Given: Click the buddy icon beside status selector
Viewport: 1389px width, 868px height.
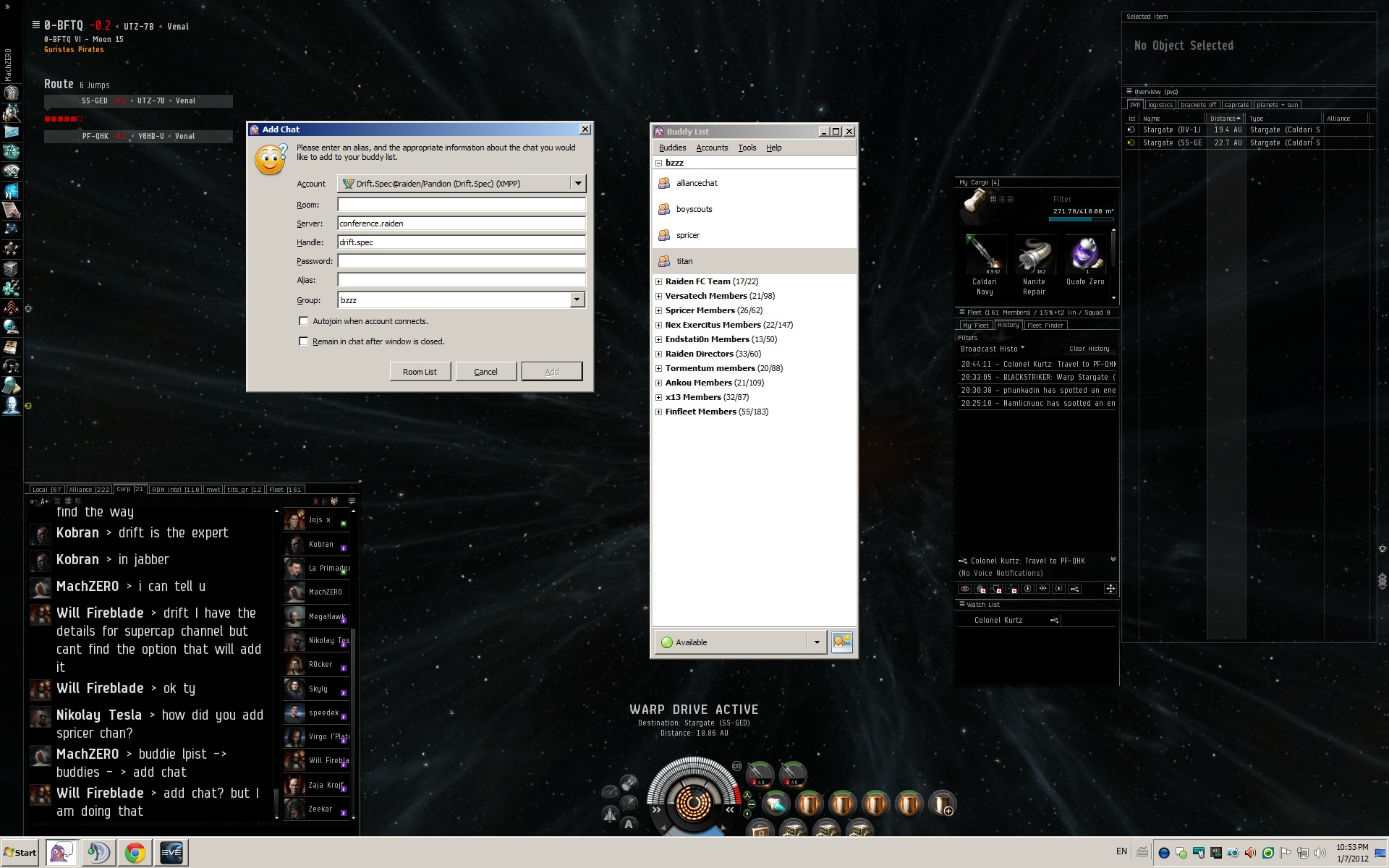Looking at the screenshot, I should tap(842, 642).
